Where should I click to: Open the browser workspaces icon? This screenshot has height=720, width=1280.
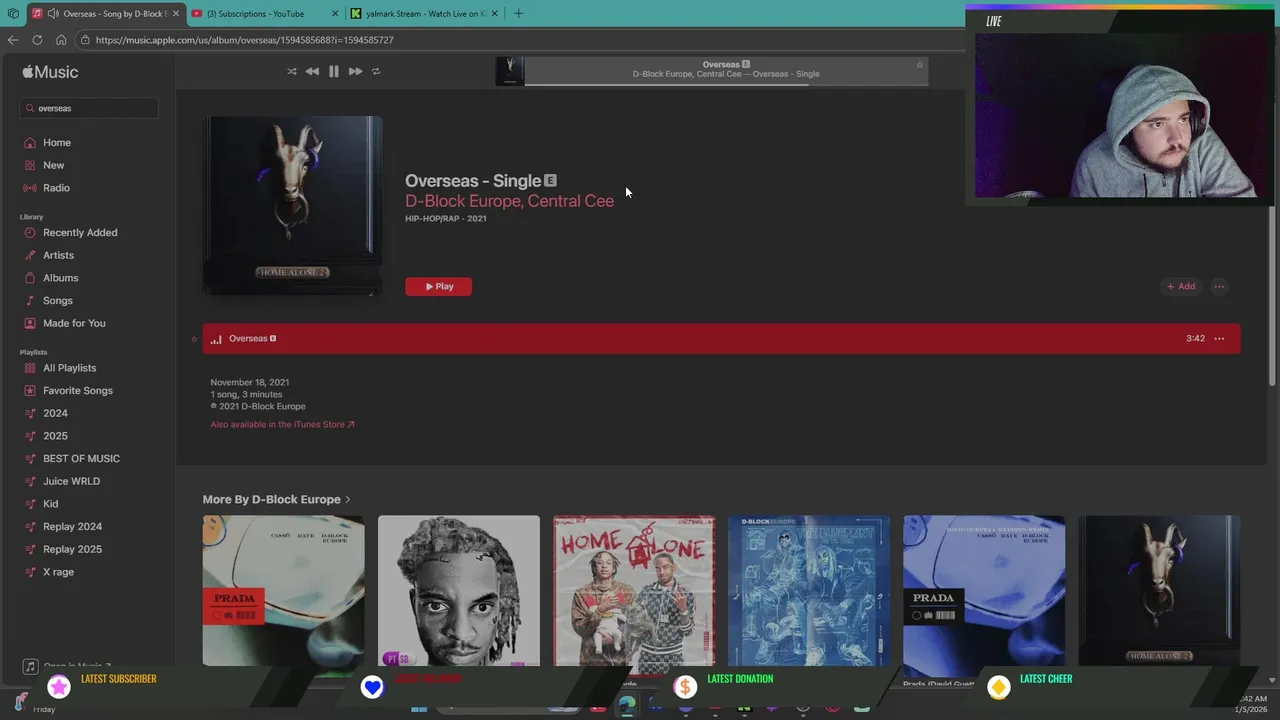pyautogui.click(x=13, y=14)
